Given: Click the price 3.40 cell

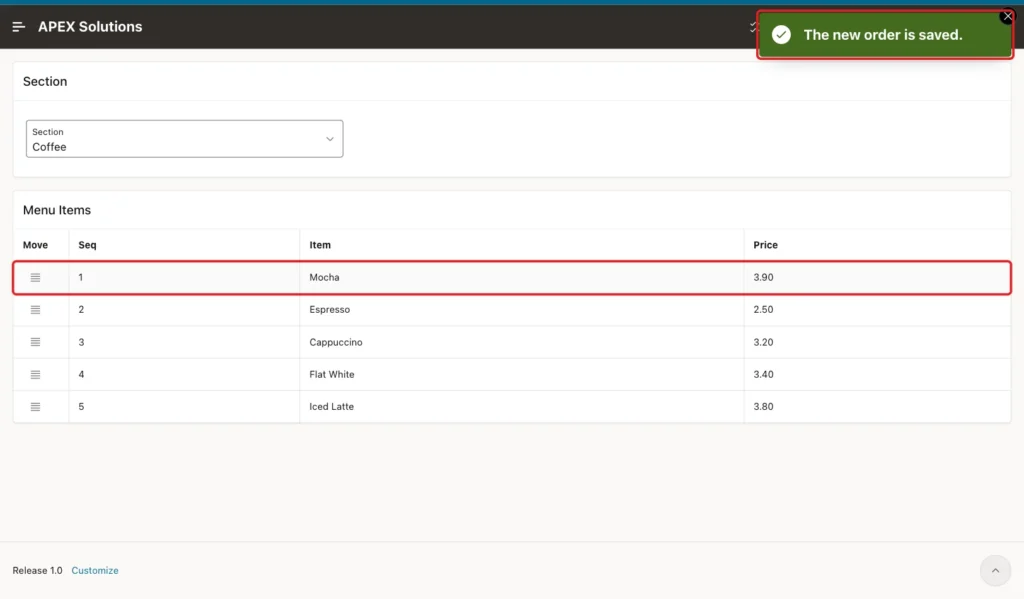Looking at the screenshot, I should click(877, 374).
